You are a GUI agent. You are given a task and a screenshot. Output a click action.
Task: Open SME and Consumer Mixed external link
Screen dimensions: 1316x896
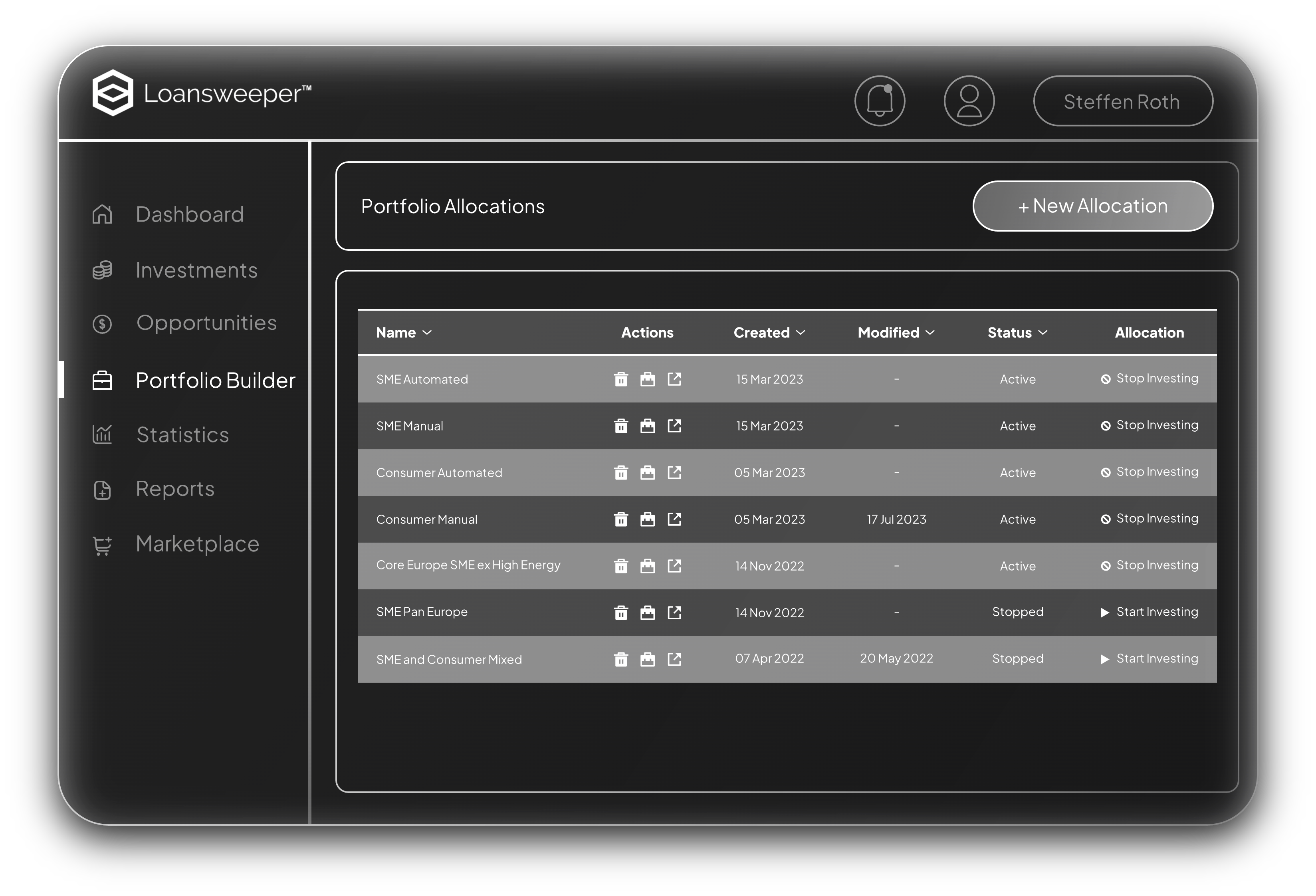click(x=674, y=659)
